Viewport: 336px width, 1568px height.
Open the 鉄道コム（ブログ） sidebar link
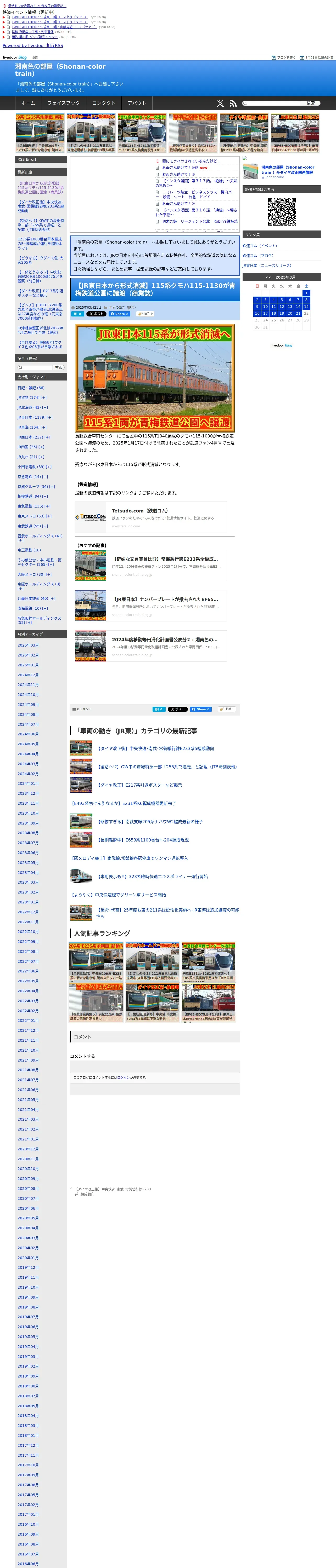[258, 256]
